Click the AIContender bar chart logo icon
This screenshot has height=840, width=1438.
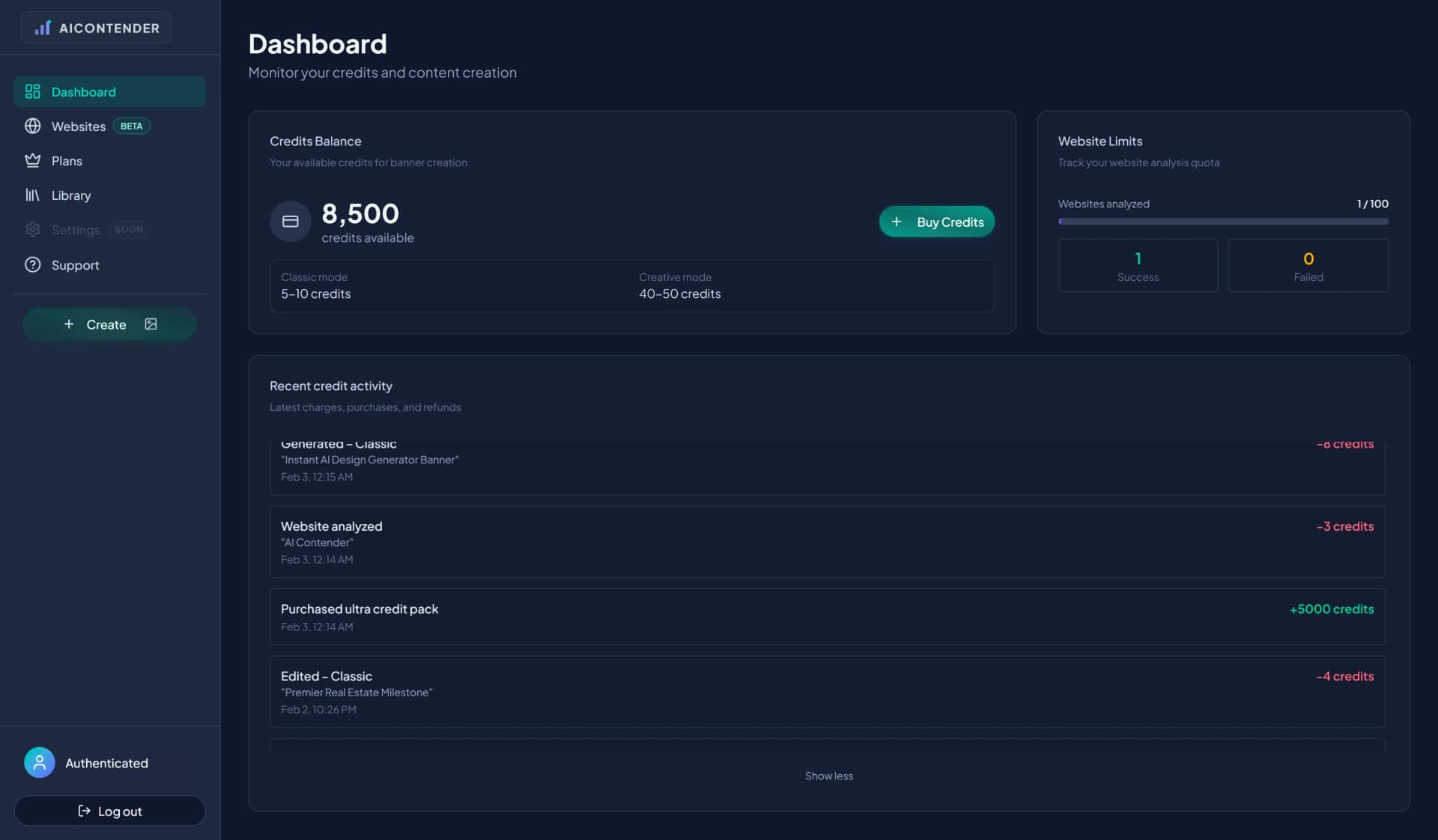[43, 28]
